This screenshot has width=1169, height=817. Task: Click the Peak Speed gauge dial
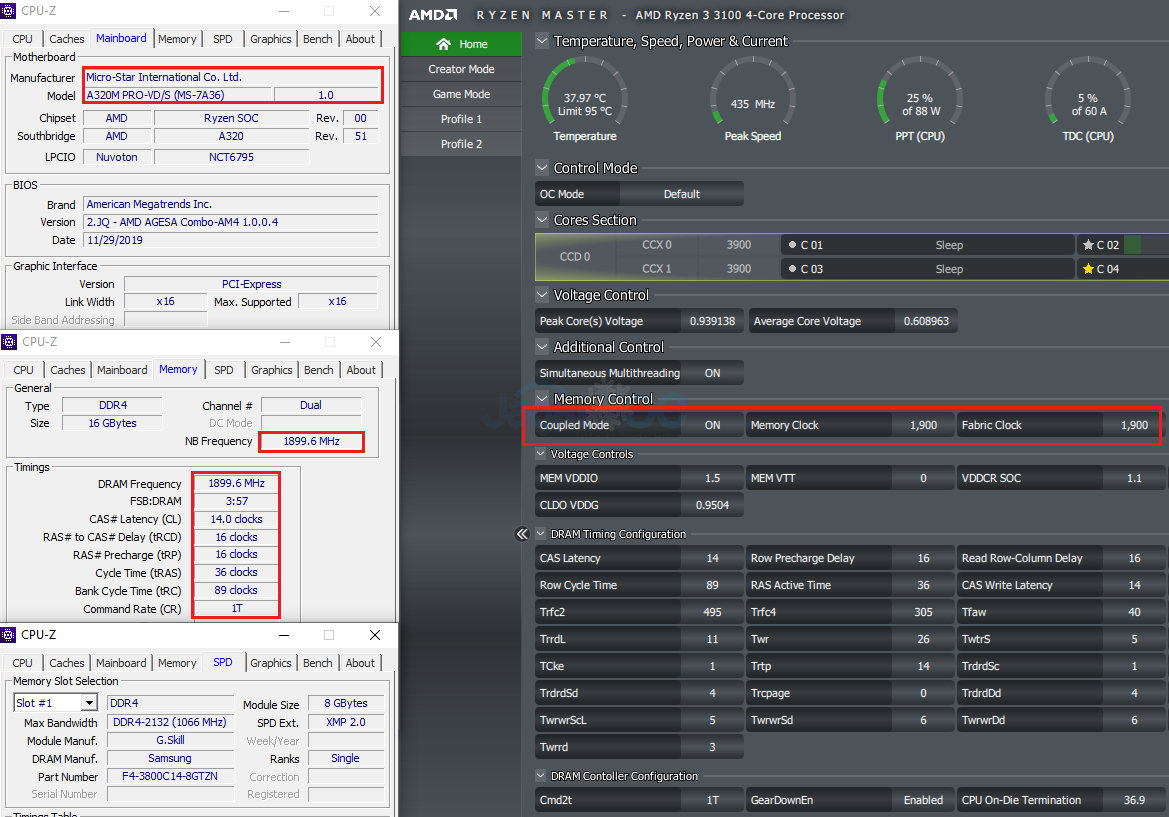752,98
